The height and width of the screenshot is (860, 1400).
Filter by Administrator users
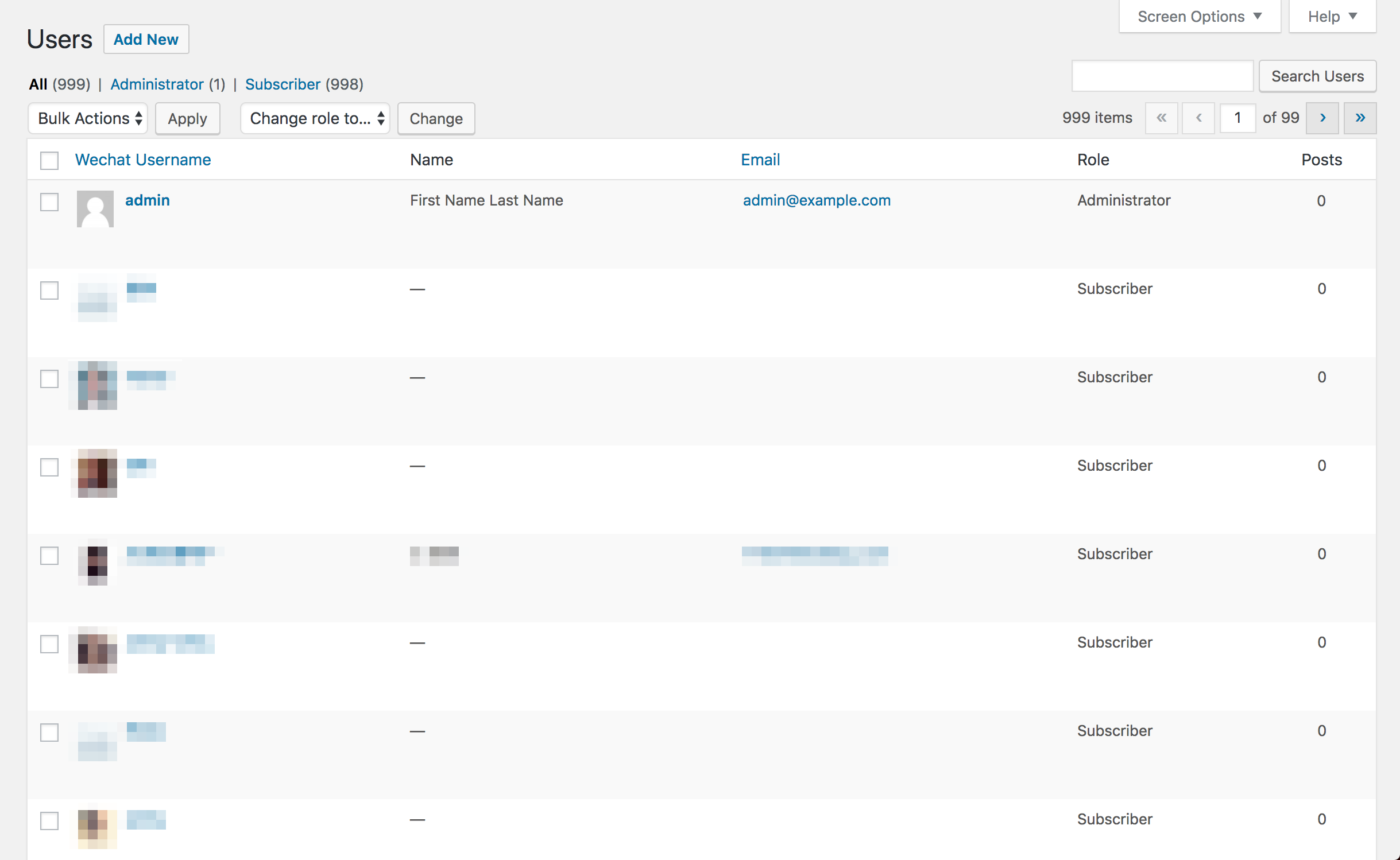point(157,84)
